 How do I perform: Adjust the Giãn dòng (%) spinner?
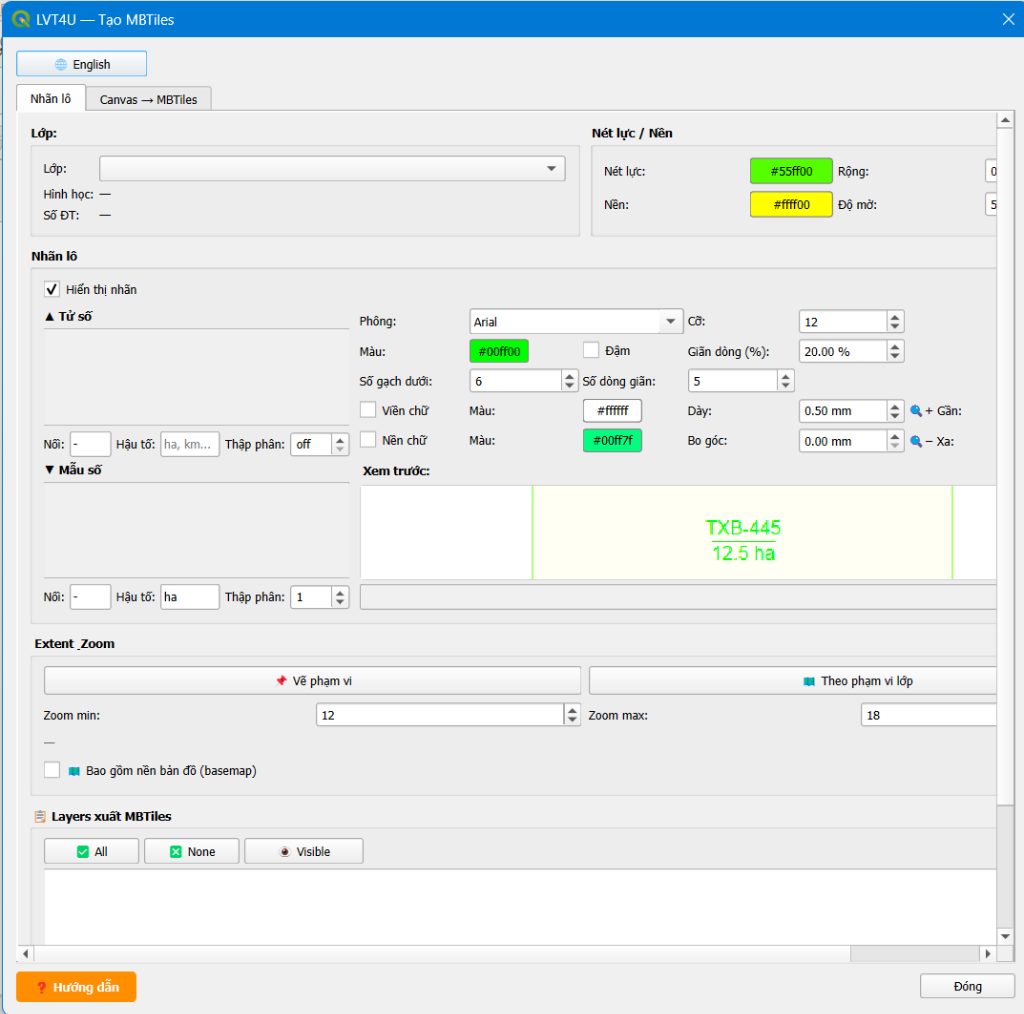coord(851,351)
